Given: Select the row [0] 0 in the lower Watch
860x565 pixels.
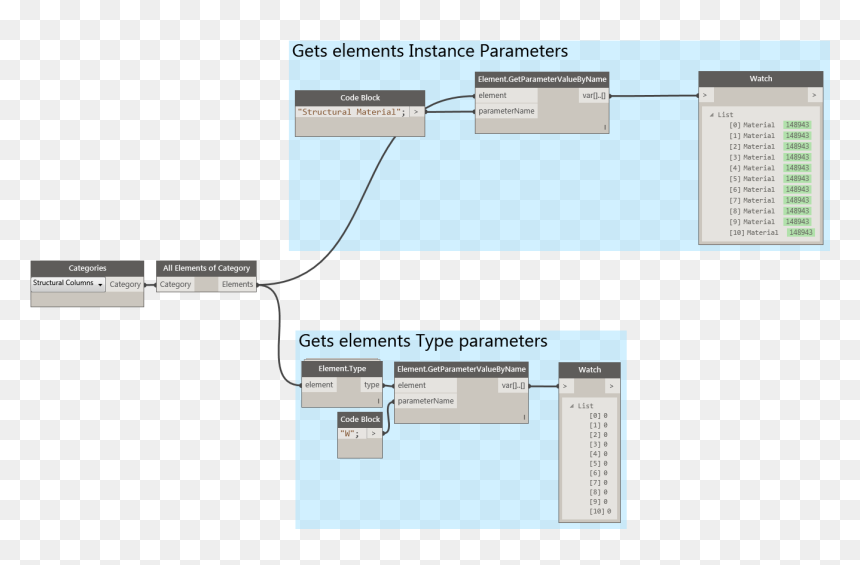Looking at the screenshot, I should pos(598,416).
